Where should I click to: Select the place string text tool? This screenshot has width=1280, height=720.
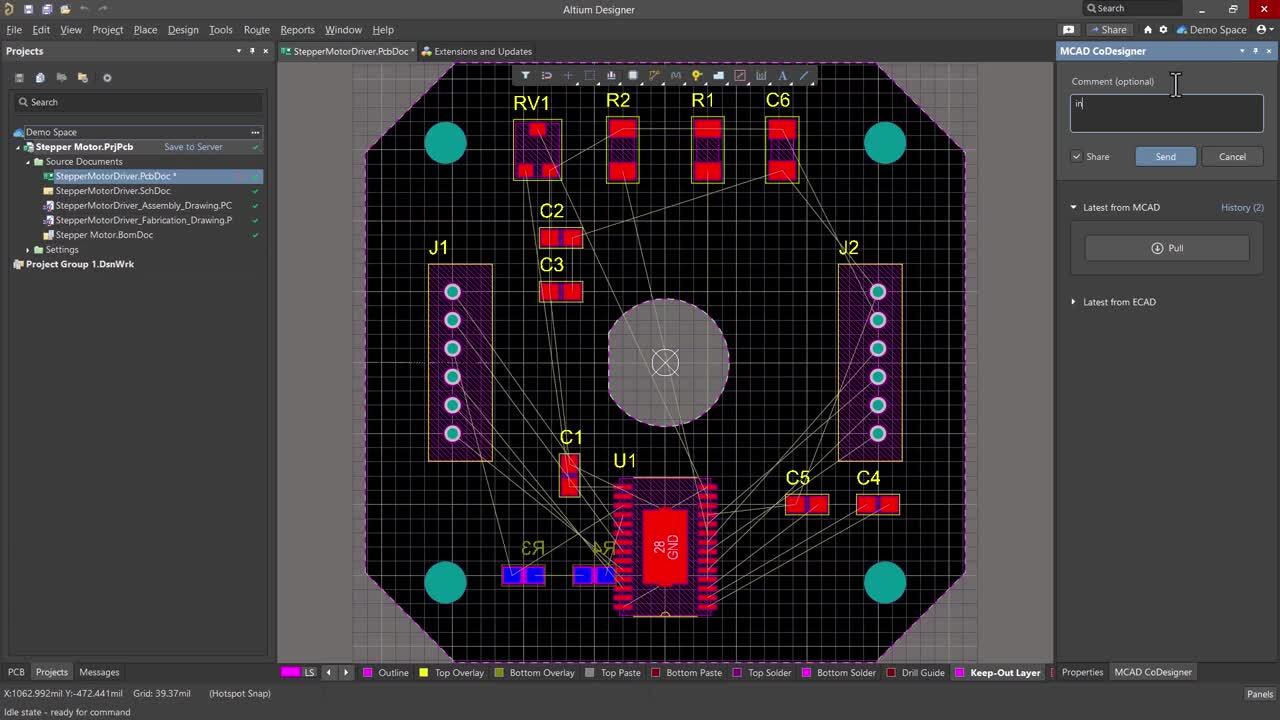(x=783, y=75)
